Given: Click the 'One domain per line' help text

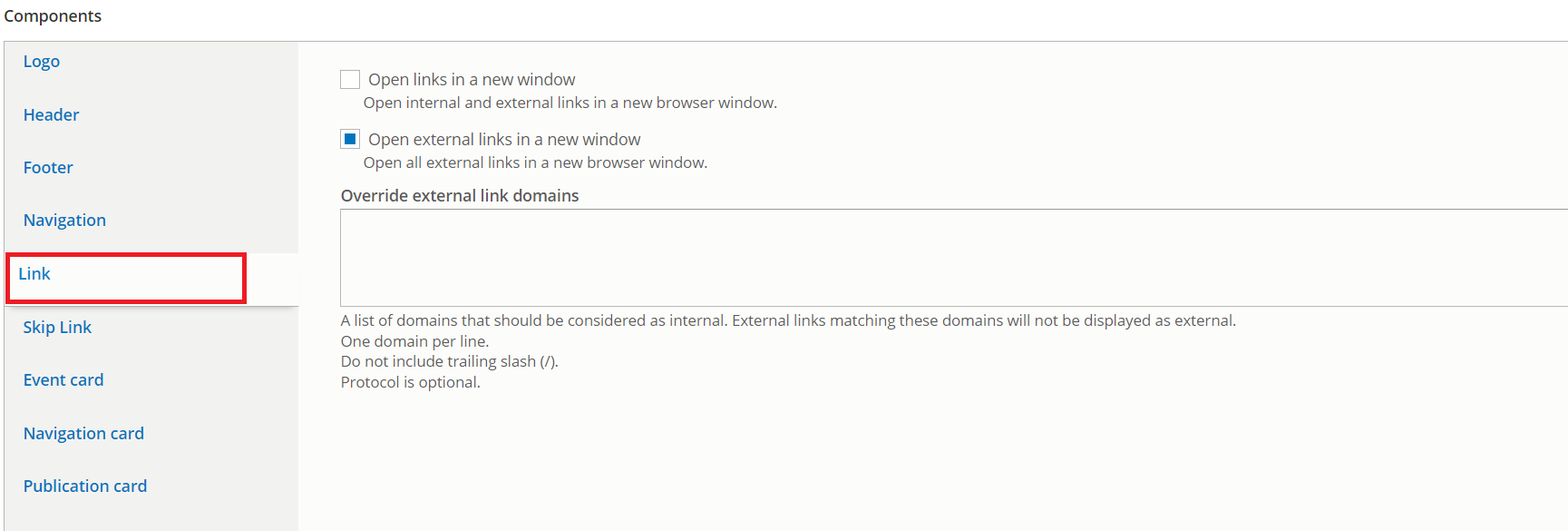Looking at the screenshot, I should [414, 340].
